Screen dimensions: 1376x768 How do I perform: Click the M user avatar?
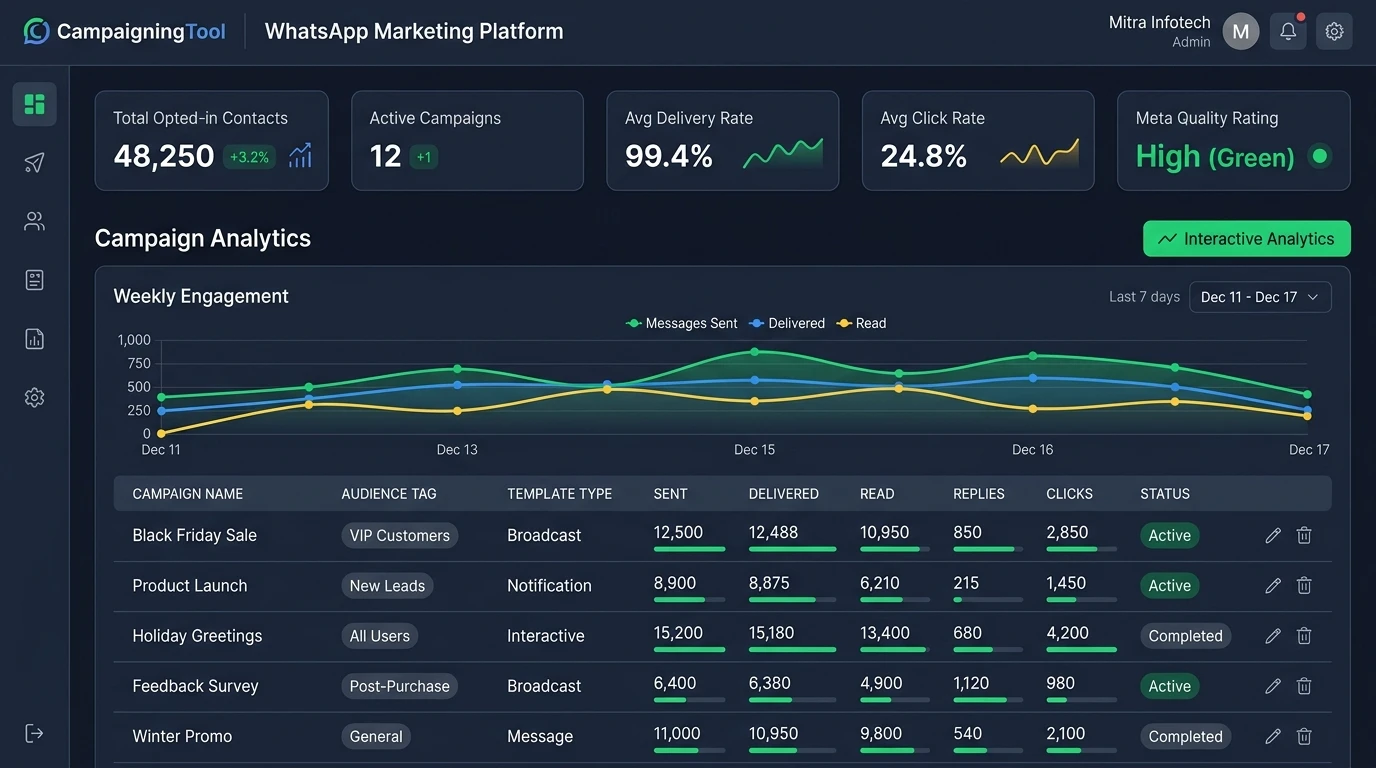tap(1241, 32)
